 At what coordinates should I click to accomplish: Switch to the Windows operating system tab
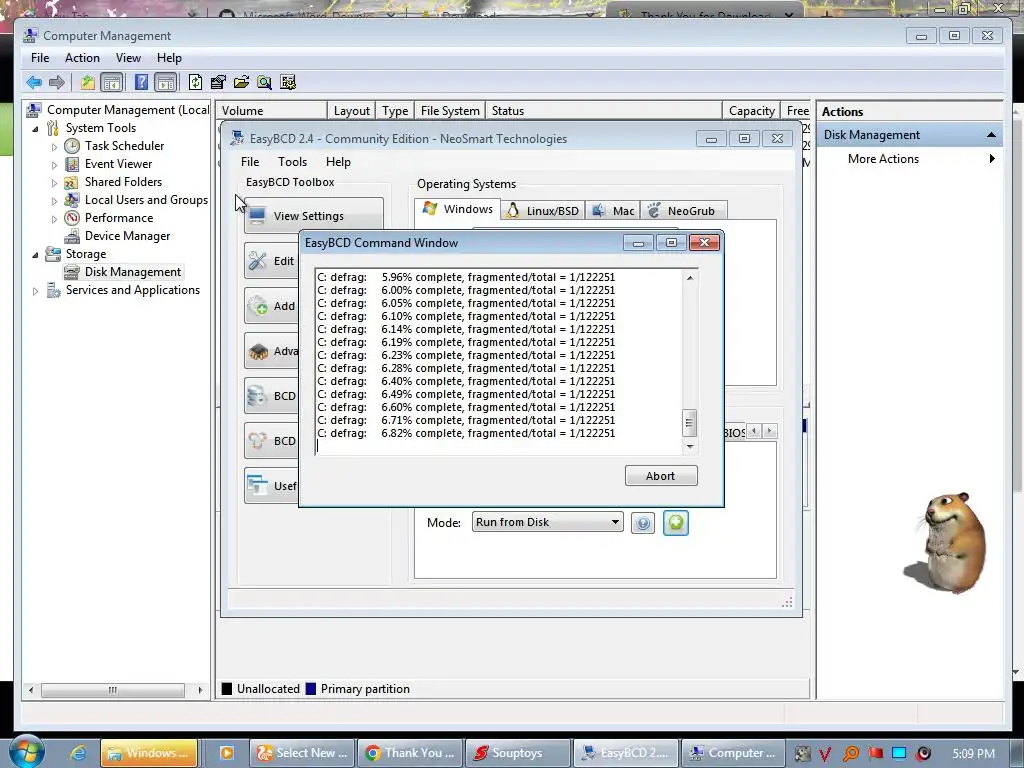pos(458,209)
